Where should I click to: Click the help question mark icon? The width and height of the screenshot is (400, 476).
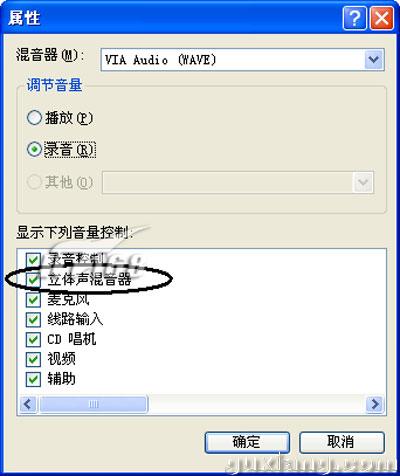tap(355, 17)
